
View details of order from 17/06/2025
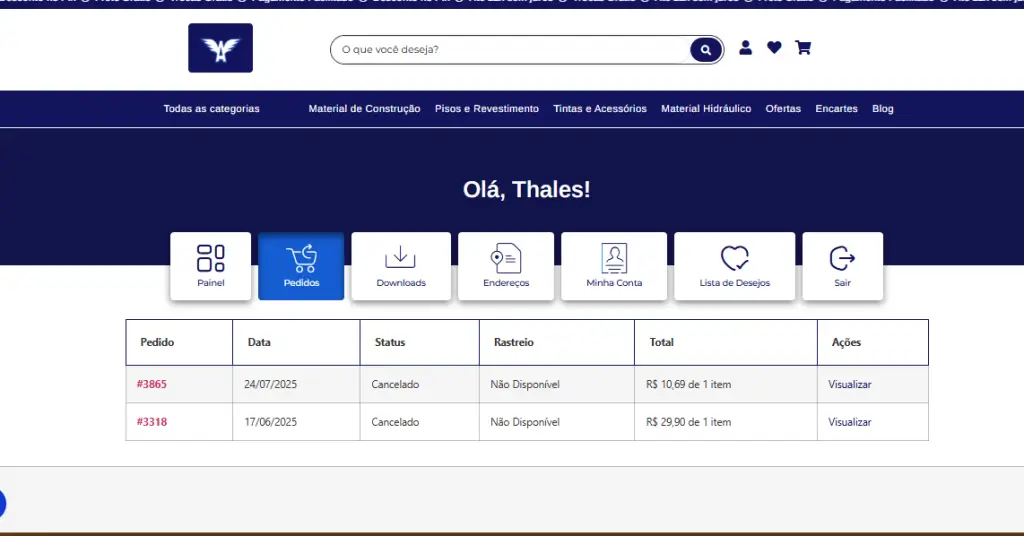pos(849,422)
